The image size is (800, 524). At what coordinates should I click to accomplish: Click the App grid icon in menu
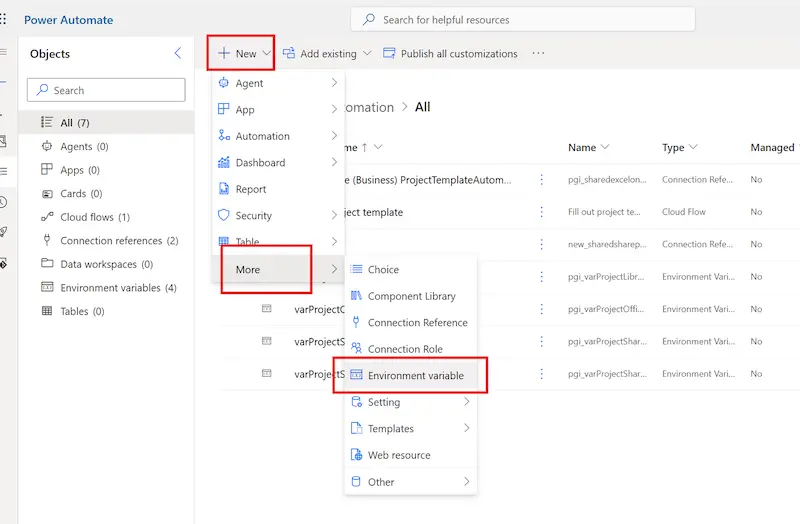click(223, 109)
